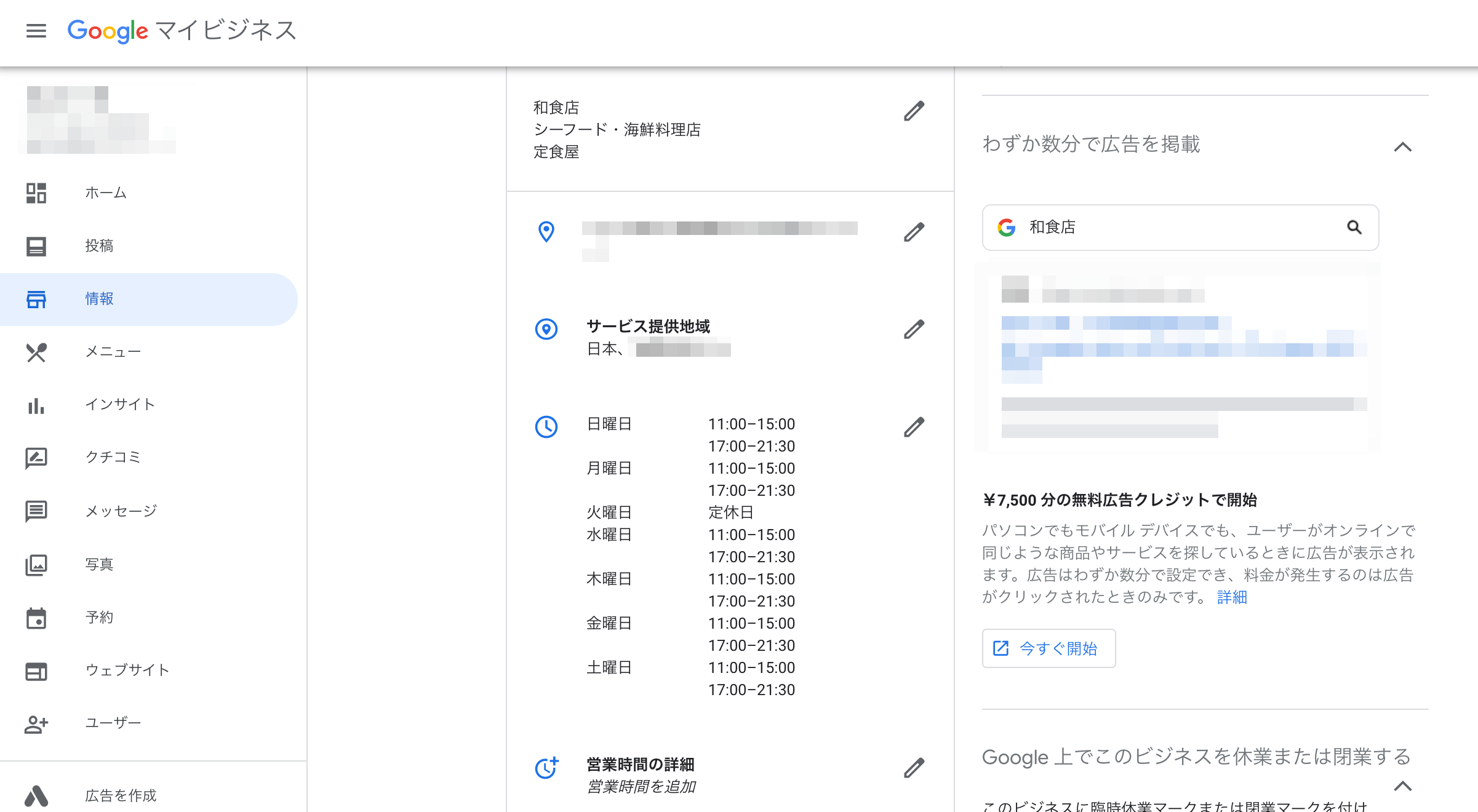The width and height of the screenshot is (1478, 812).
Task: Open メニュー in the sidebar
Action: pos(149,352)
